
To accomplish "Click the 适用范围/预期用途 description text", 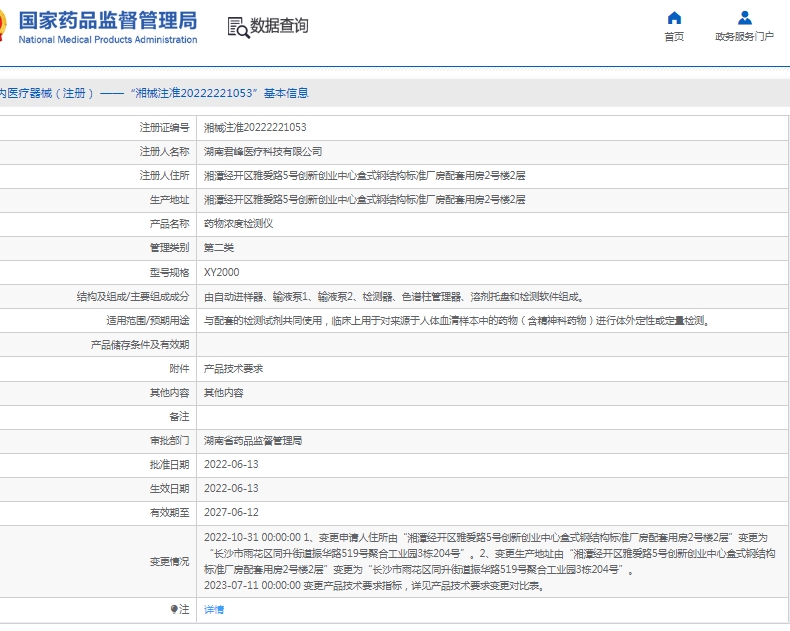I will (x=457, y=321).
